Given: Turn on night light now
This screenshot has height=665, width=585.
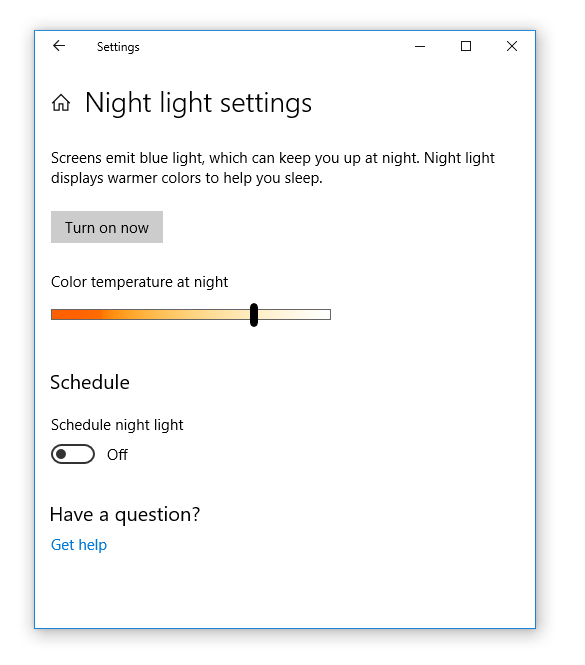Looking at the screenshot, I should (x=107, y=227).
